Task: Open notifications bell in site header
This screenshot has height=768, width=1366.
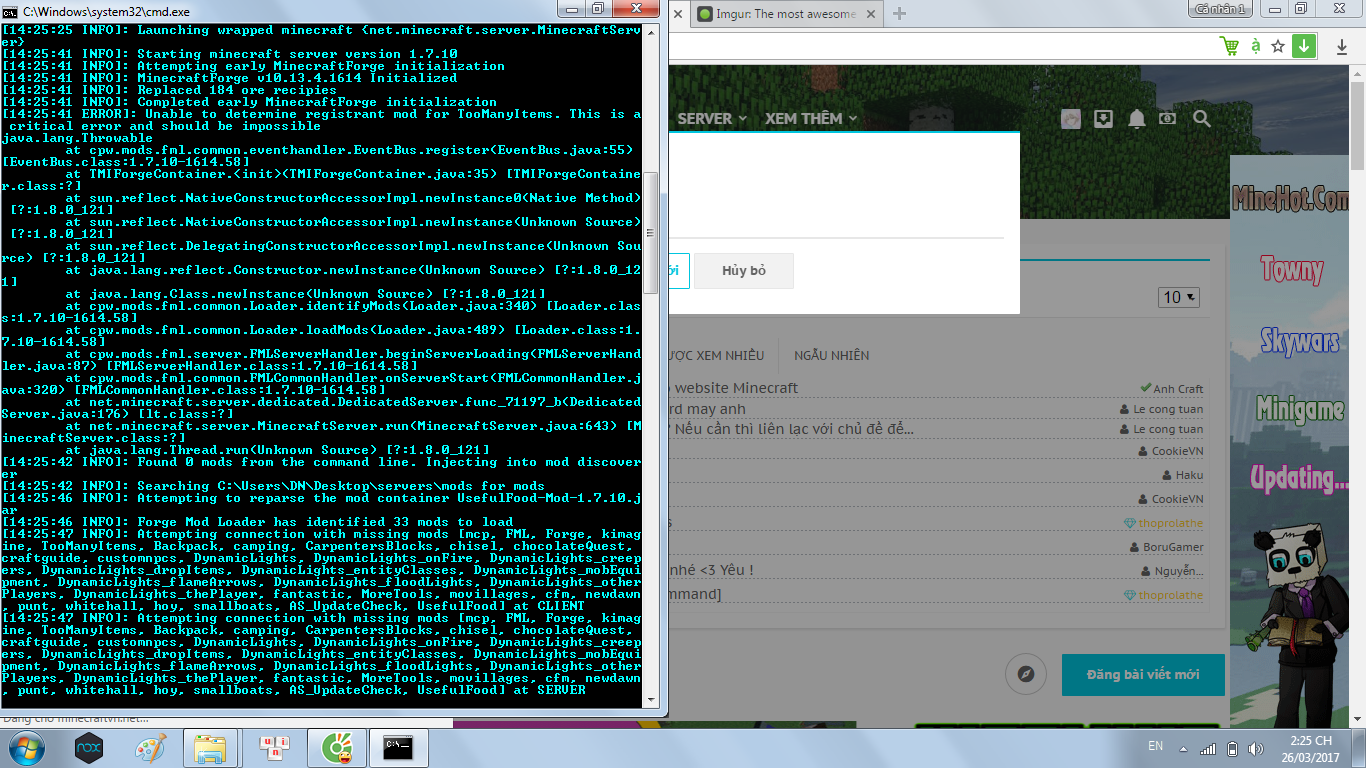Action: [x=1137, y=119]
